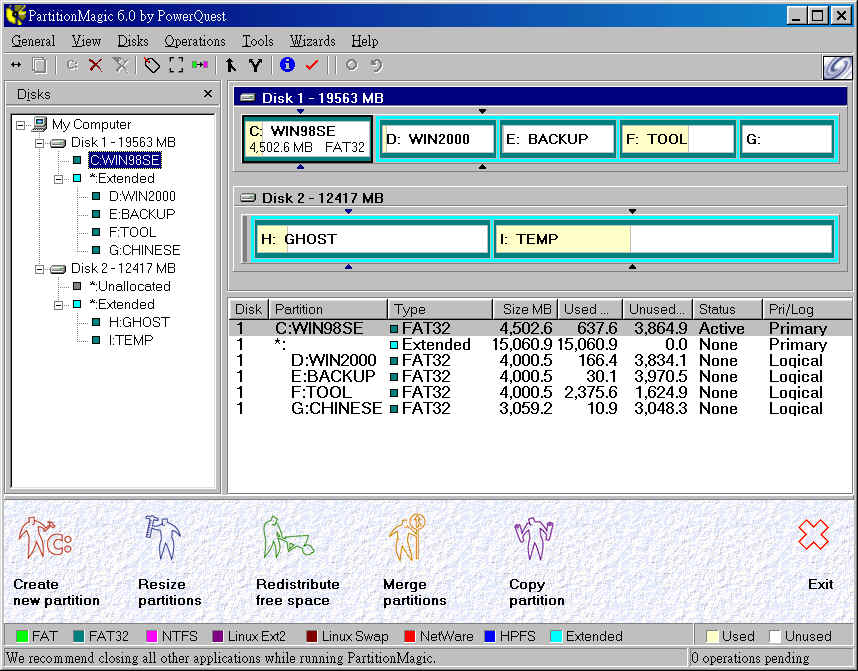The image size is (858, 671).
Task: Click the greyed Create partition toolbar icon
Action: pyautogui.click(x=72, y=65)
